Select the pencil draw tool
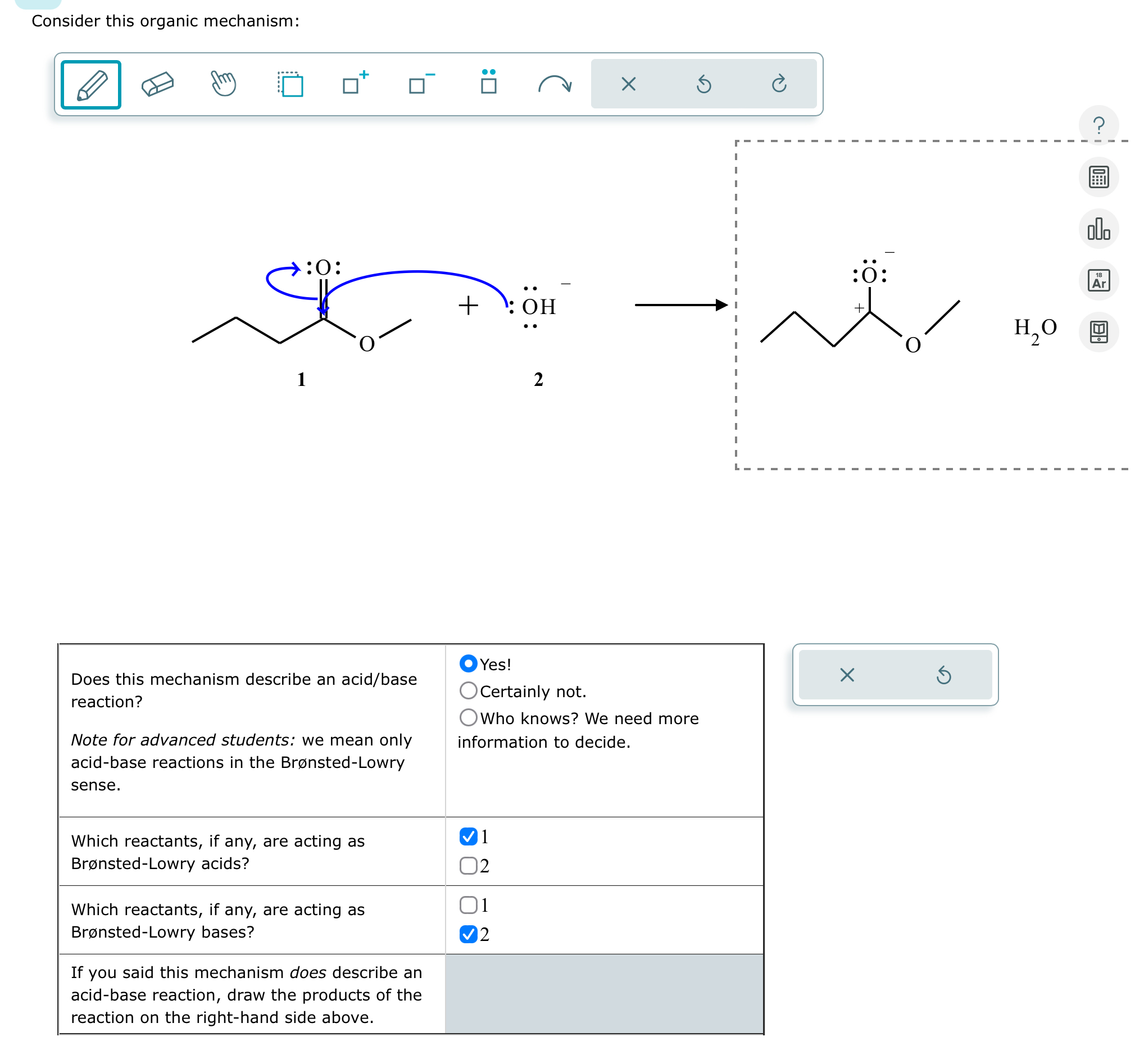This screenshot has width=1135, height=1064. point(91,84)
